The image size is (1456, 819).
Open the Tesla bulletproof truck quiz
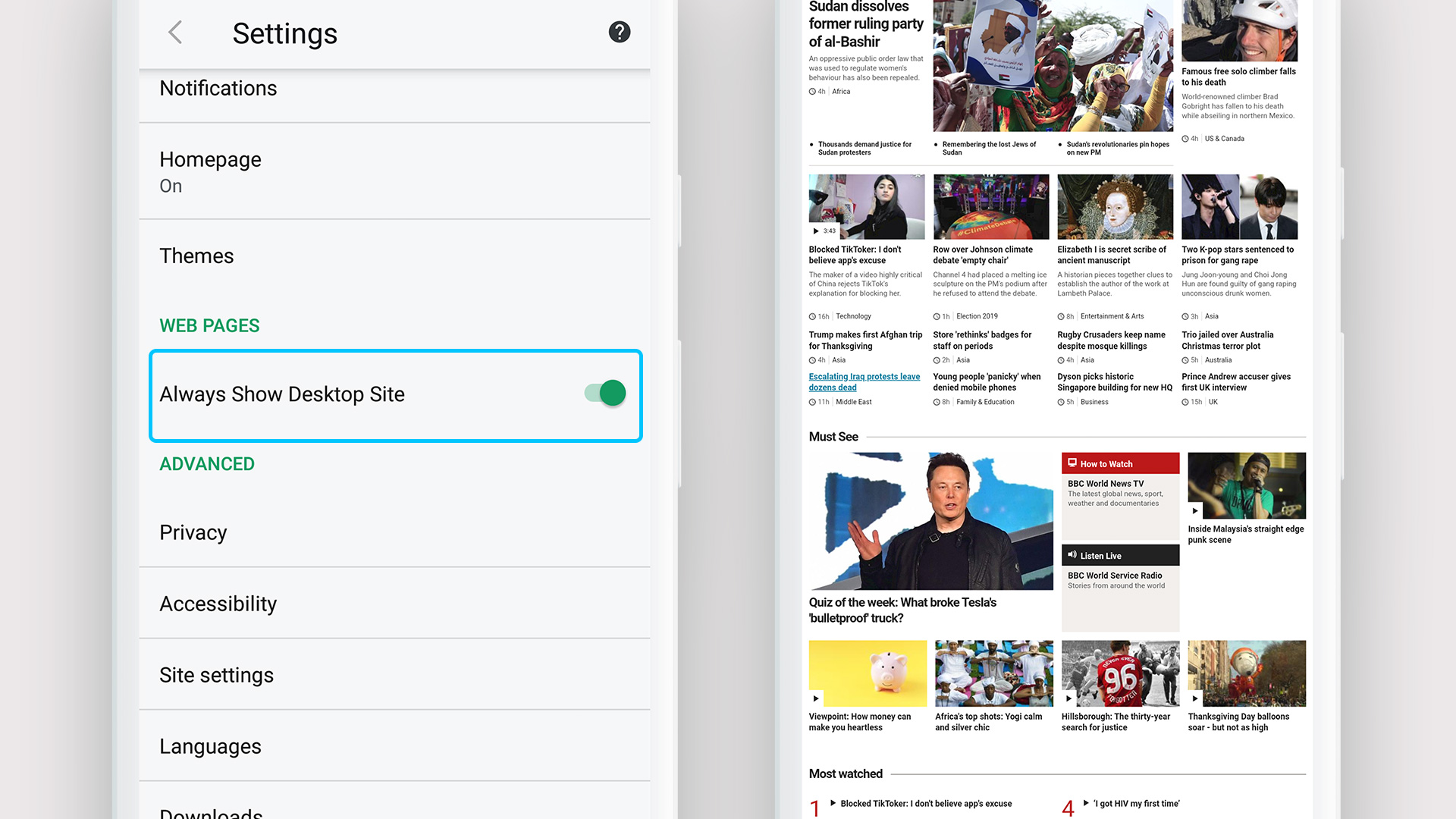tap(903, 610)
